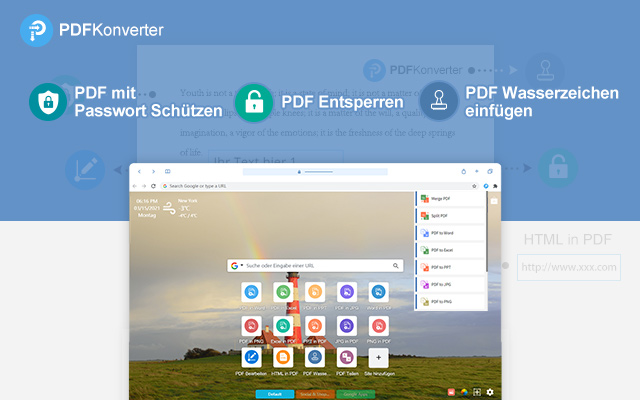Choose PDF to Excel in the extension popup
The image size is (640, 400).
pyautogui.click(x=450, y=250)
